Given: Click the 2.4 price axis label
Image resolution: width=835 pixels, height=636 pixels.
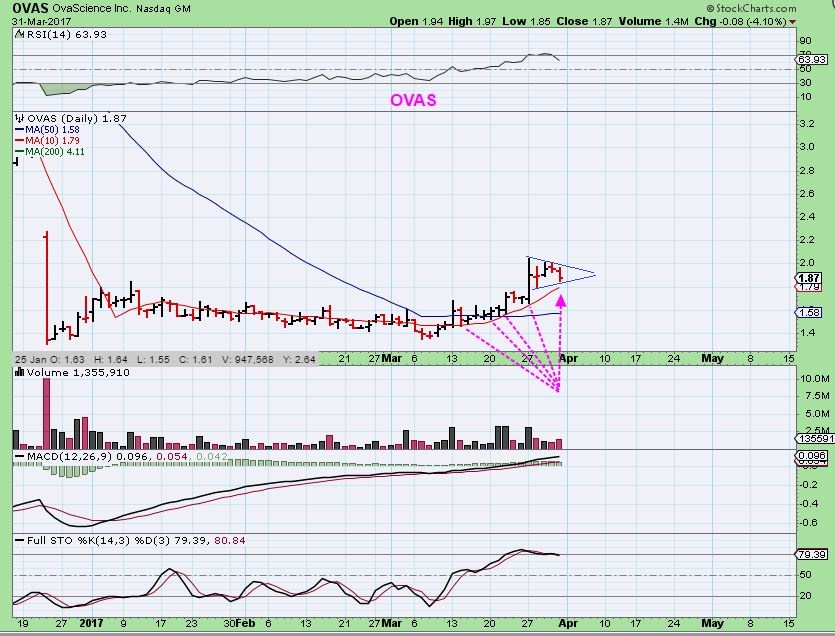Looking at the screenshot, I should [807, 216].
